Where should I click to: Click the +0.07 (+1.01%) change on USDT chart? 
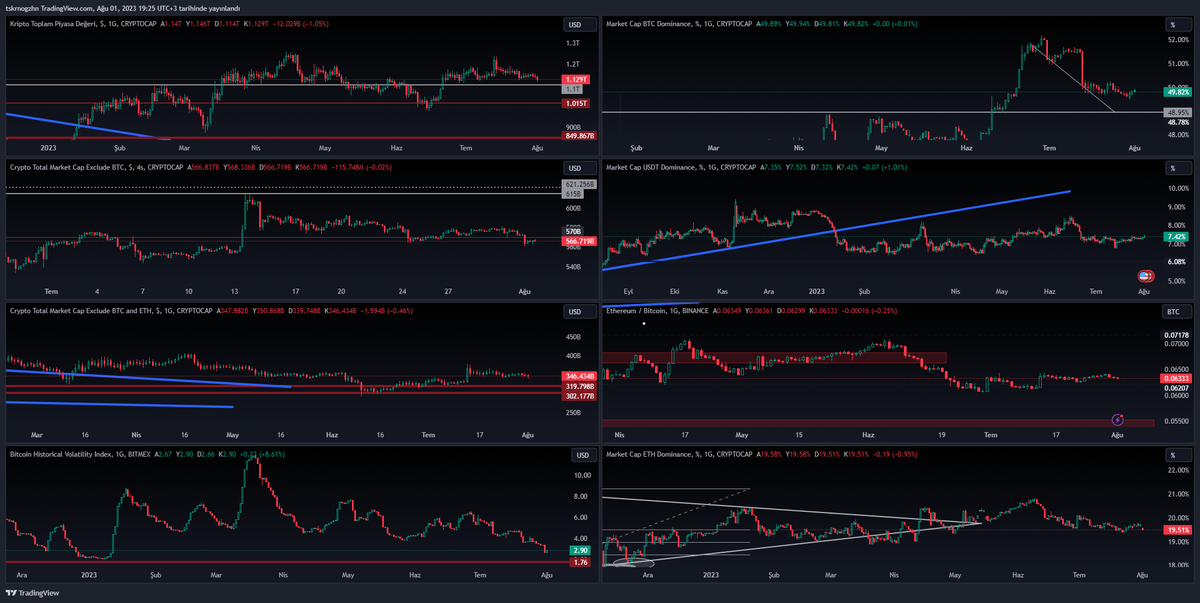tap(887, 168)
